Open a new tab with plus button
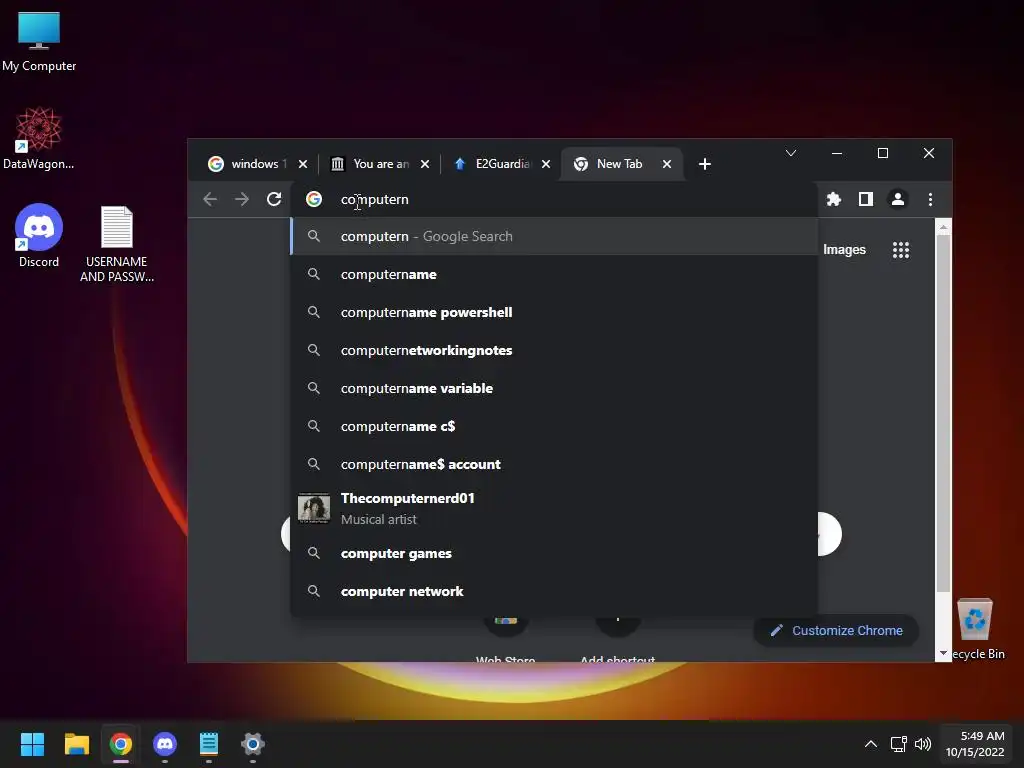Image resolution: width=1024 pixels, height=768 pixels. click(x=705, y=164)
